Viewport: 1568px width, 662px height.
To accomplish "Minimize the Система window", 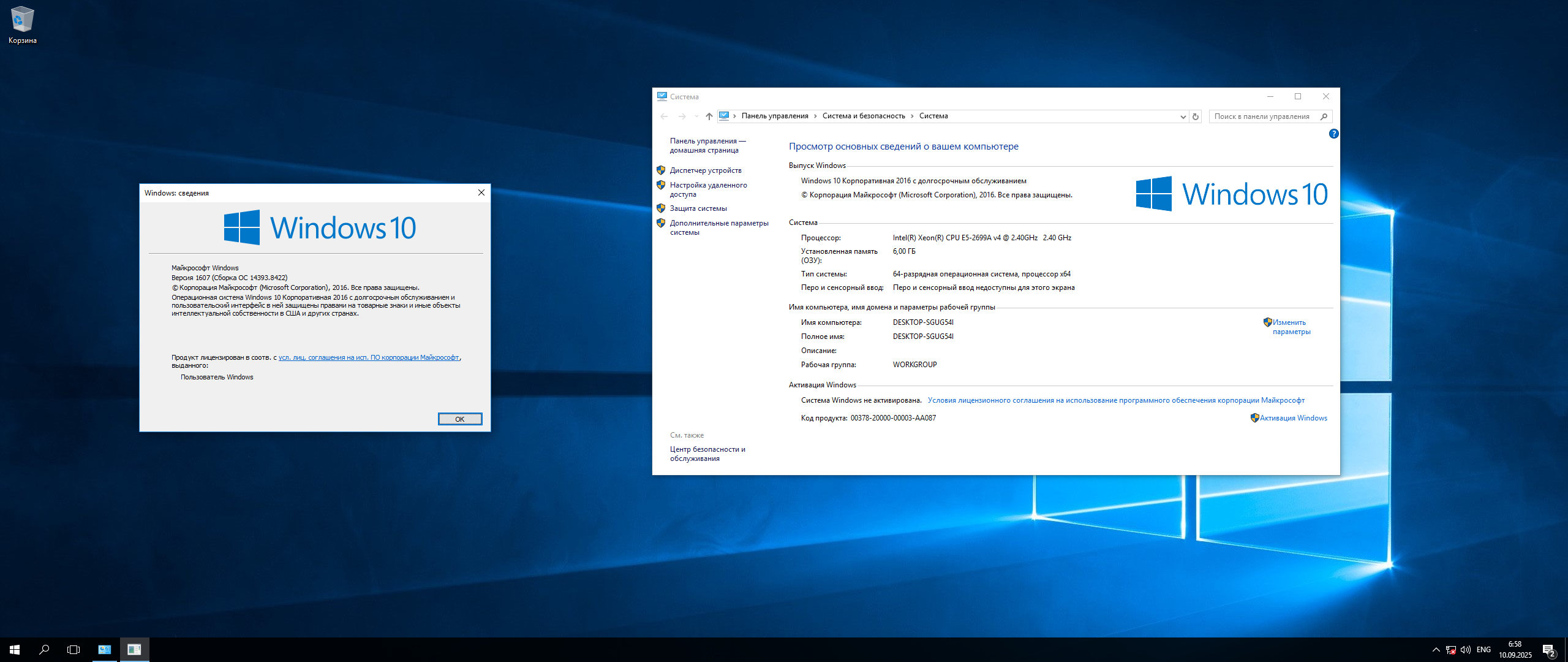I will (1270, 96).
